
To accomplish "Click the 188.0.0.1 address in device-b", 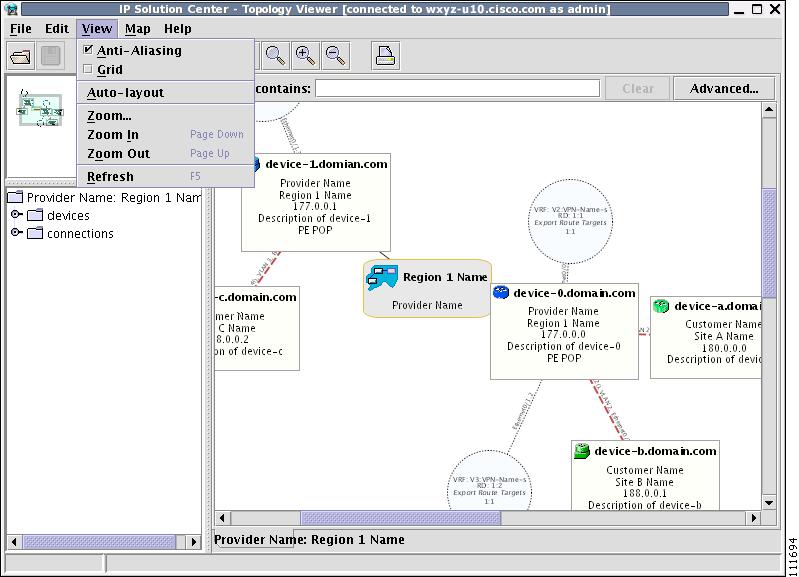I will coord(644,493).
